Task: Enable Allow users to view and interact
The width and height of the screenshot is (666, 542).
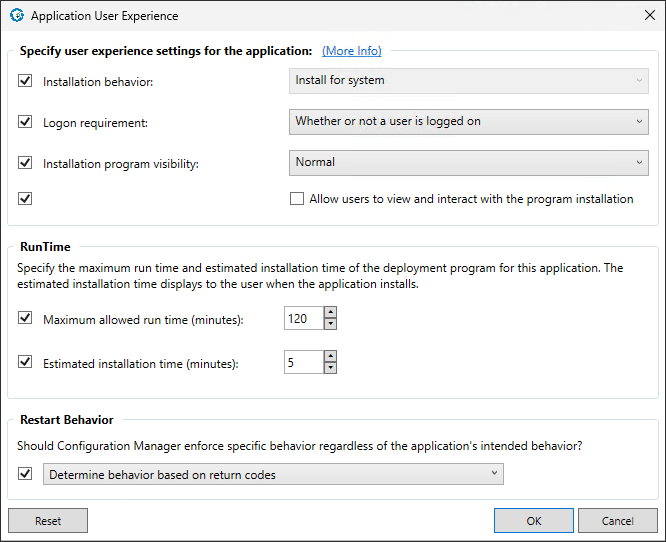Action: tap(297, 199)
